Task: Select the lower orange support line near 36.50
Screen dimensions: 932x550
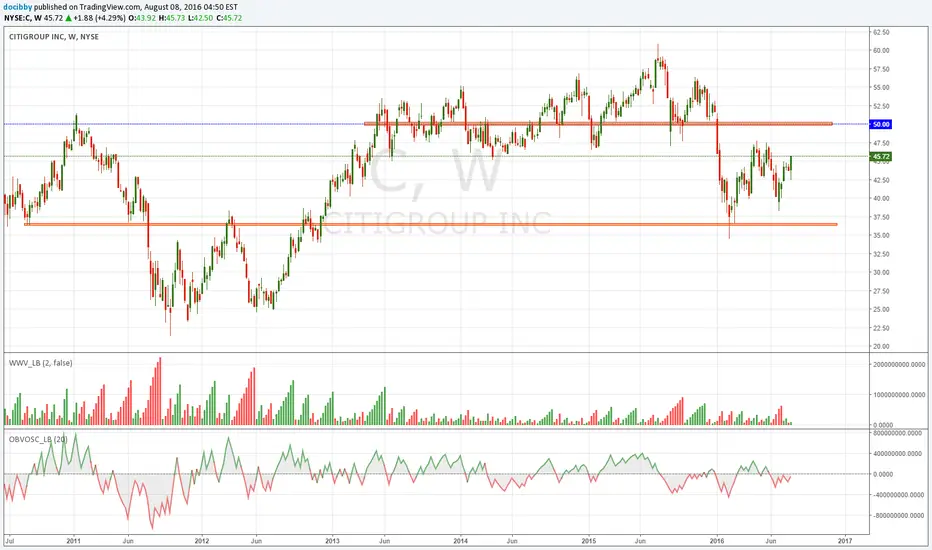Action: point(431,224)
